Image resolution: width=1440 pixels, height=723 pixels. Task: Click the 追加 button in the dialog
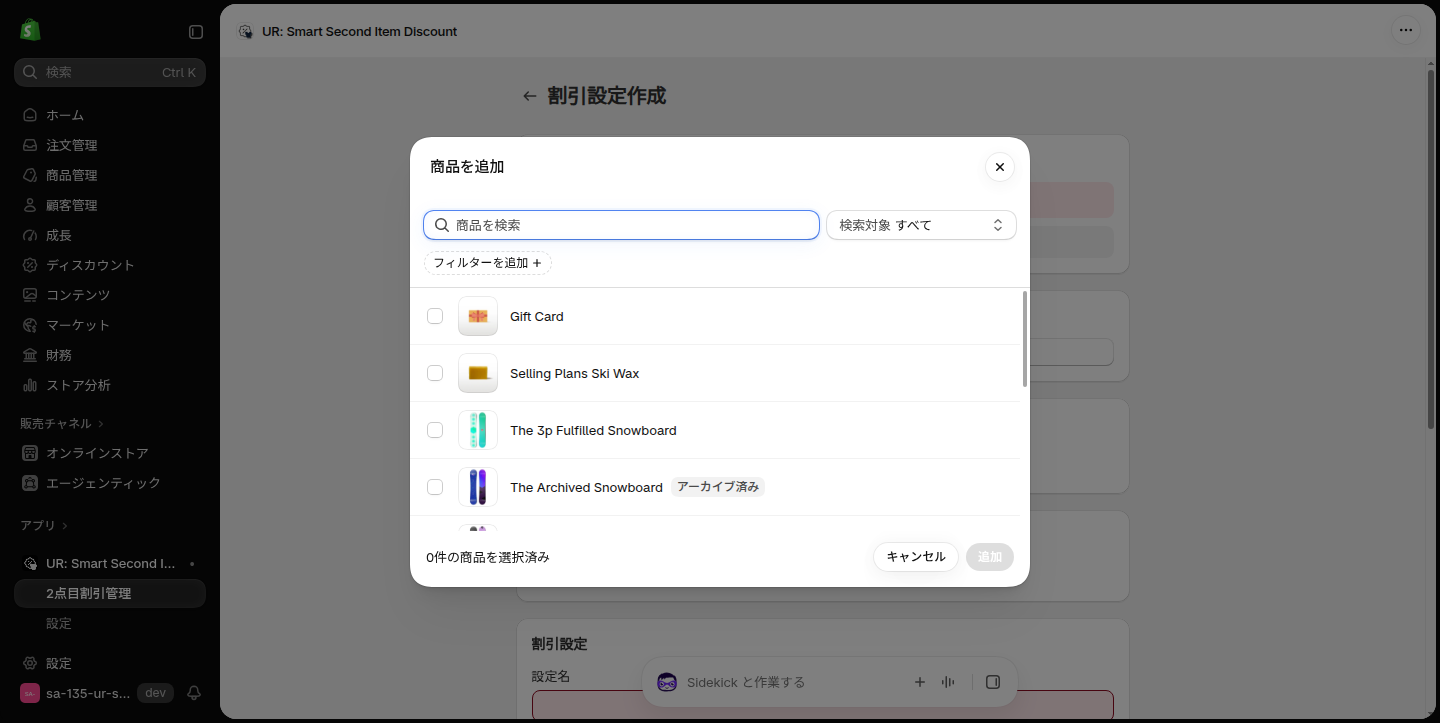tap(990, 557)
